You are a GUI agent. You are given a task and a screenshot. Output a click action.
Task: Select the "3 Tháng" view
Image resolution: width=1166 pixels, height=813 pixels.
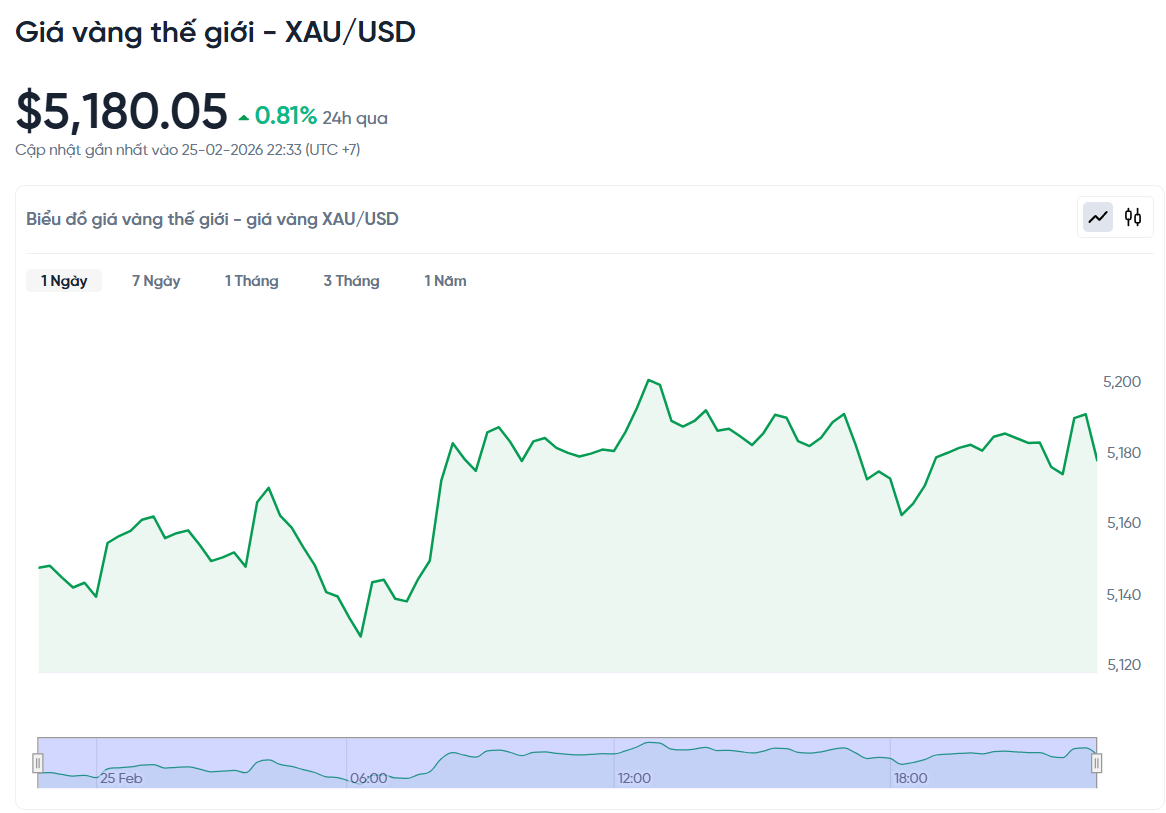click(351, 280)
